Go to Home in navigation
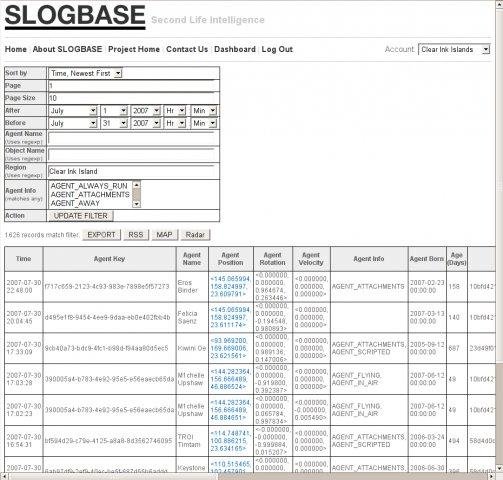The width and height of the screenshot is (503, 480). coord(16,49)
